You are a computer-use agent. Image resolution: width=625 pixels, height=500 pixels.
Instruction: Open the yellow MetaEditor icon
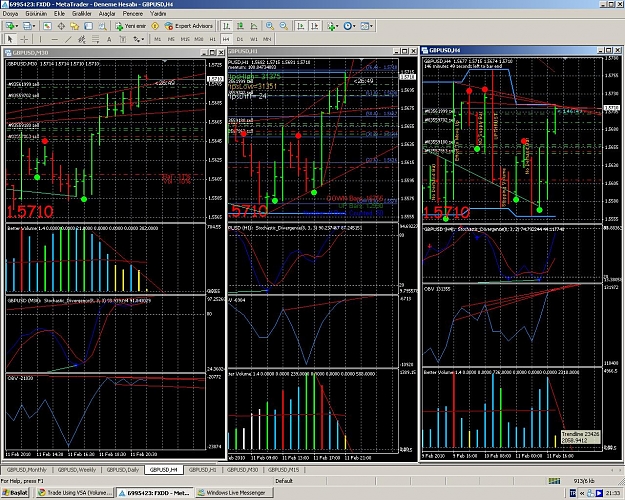coord(155,26)
